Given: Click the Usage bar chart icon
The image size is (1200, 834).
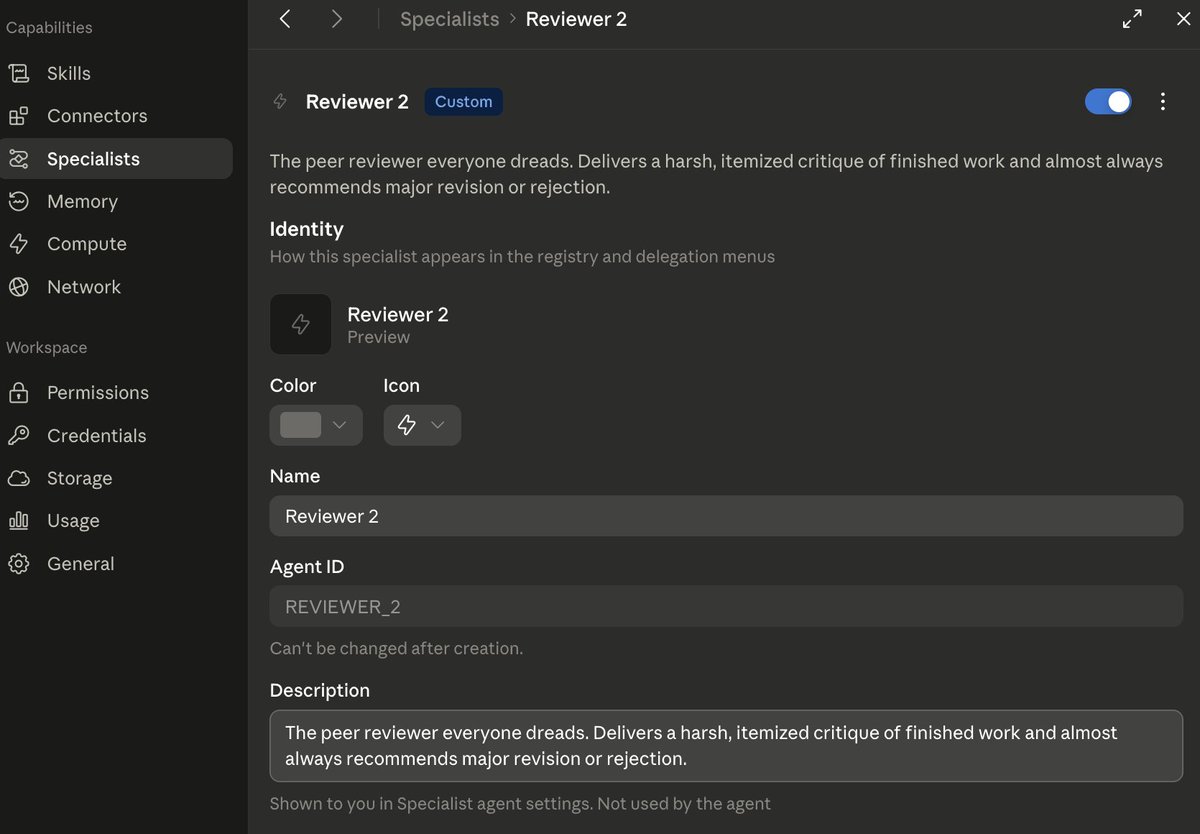Looking at the screenshot, I should coord(18,521).
